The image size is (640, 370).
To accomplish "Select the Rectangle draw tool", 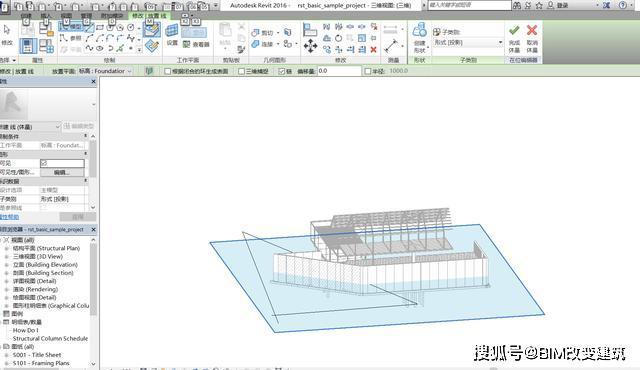I will pyautogui.click(x=100, y=27).
